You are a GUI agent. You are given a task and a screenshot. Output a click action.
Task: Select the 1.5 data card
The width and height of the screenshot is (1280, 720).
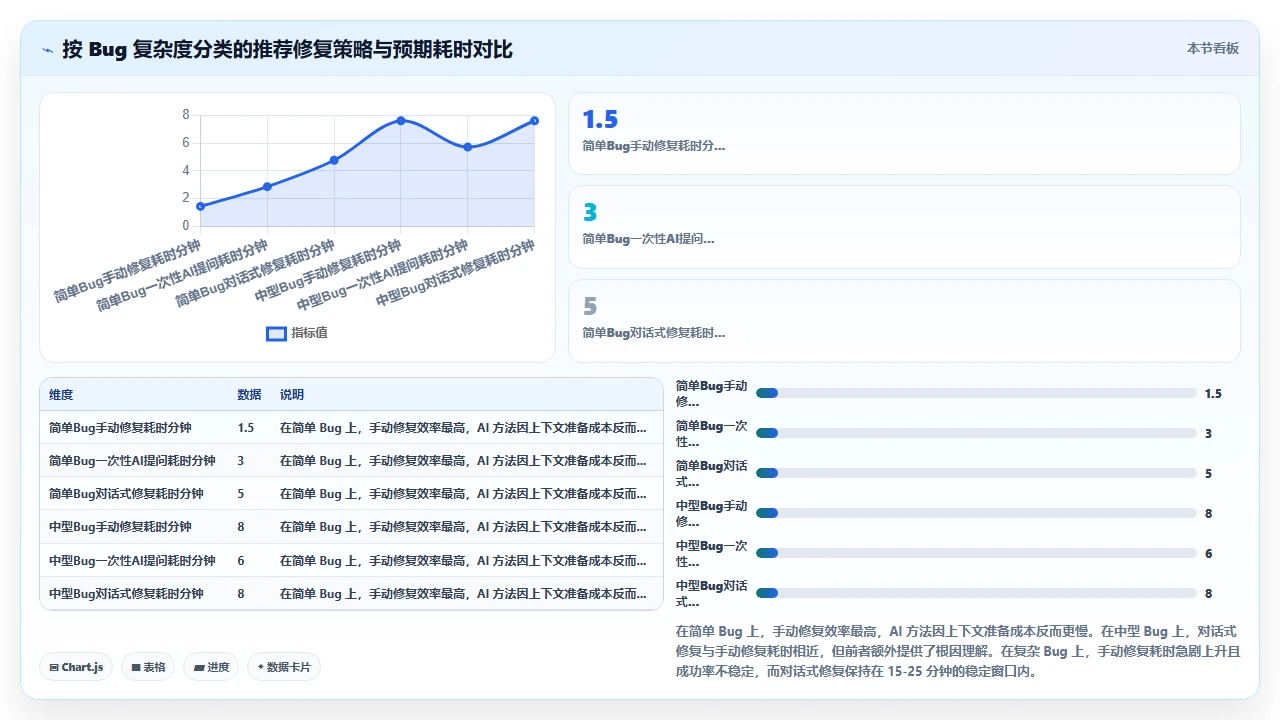pos(904,134)
